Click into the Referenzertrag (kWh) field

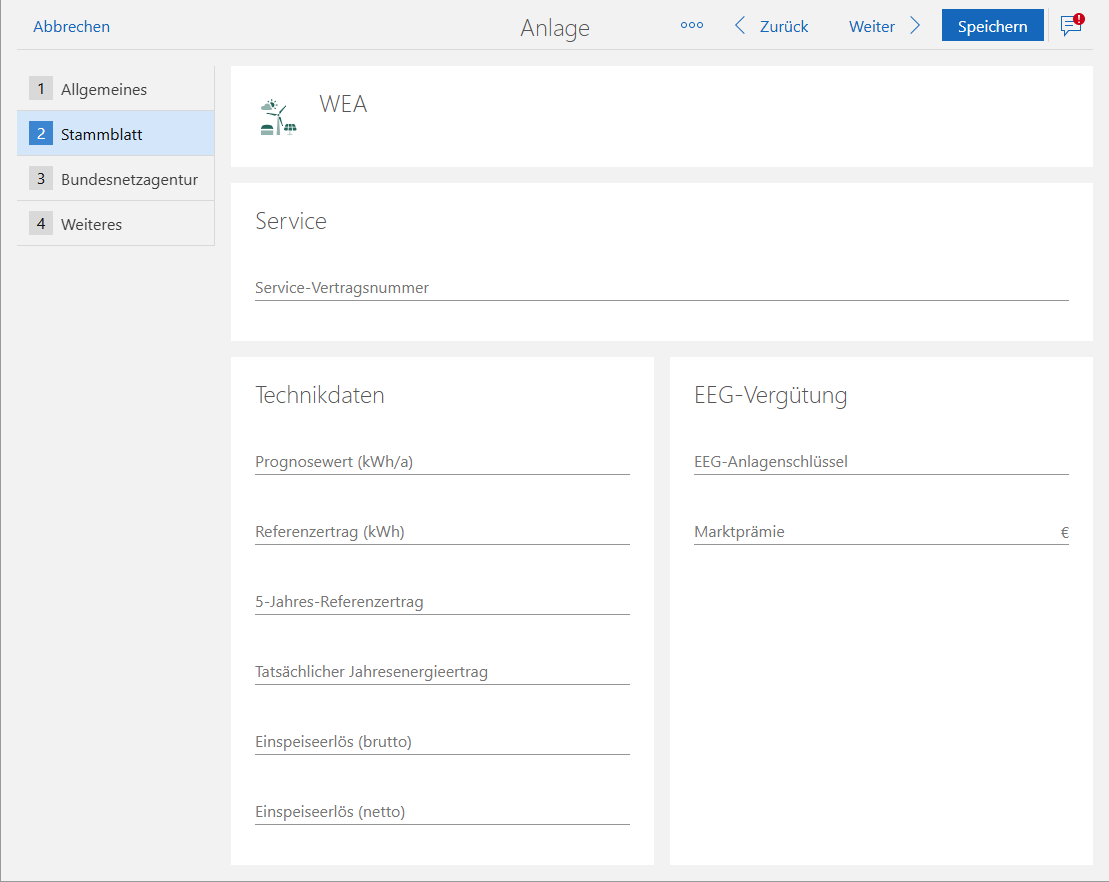click(x=442, y=532)
